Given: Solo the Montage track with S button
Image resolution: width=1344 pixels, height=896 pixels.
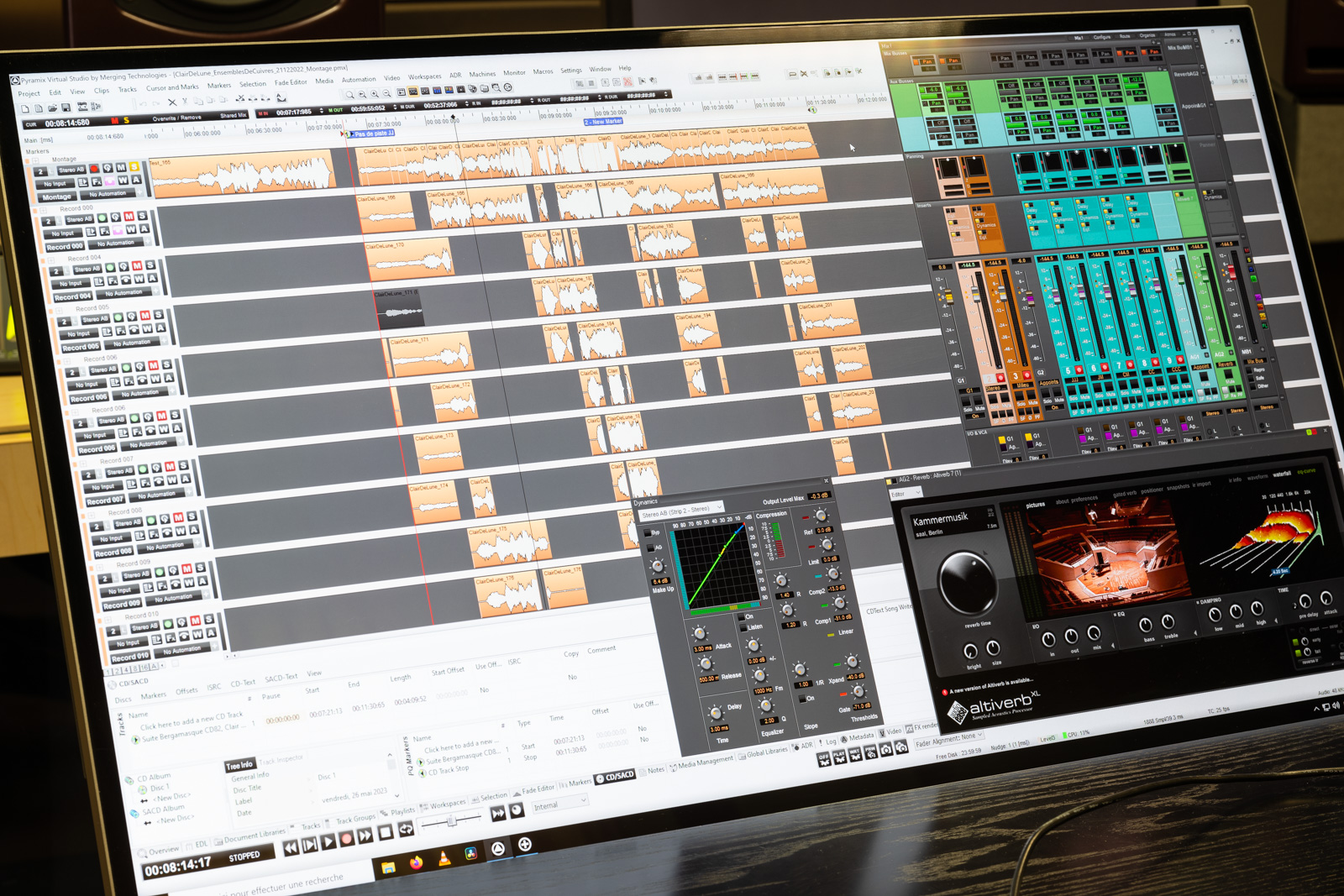Looking at the screenshot, I should point(134,167).
